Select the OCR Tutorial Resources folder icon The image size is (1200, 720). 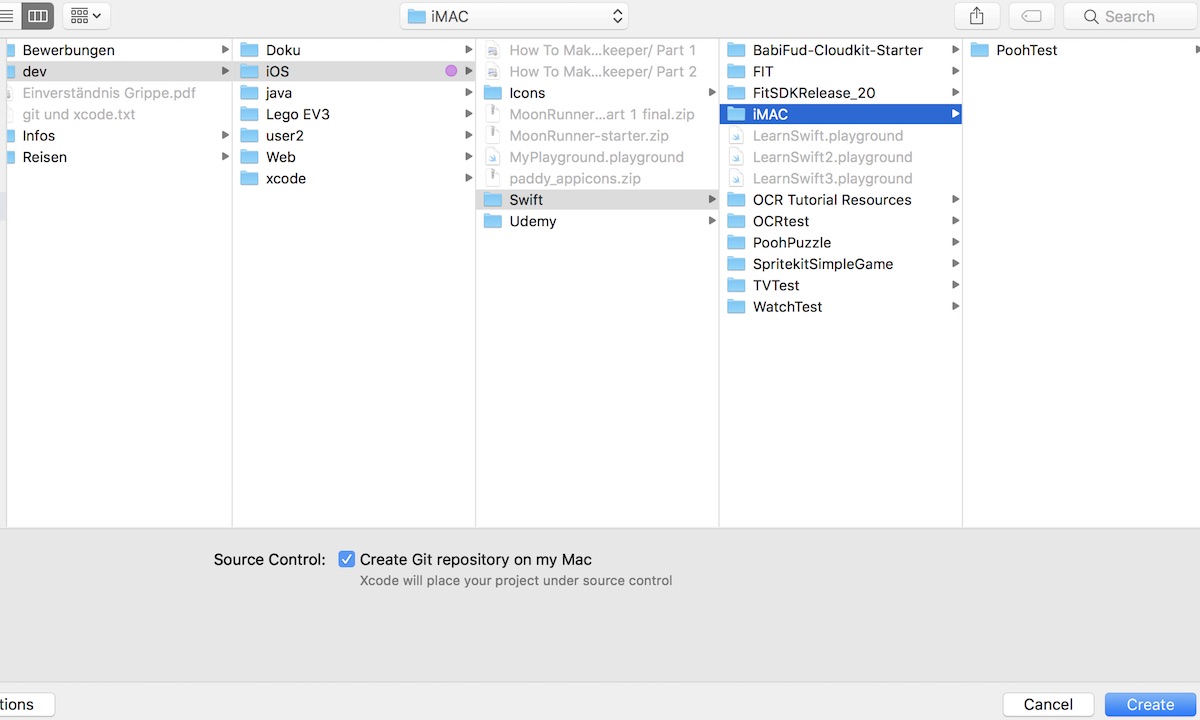pyautogui.click(x=738, y=199)
